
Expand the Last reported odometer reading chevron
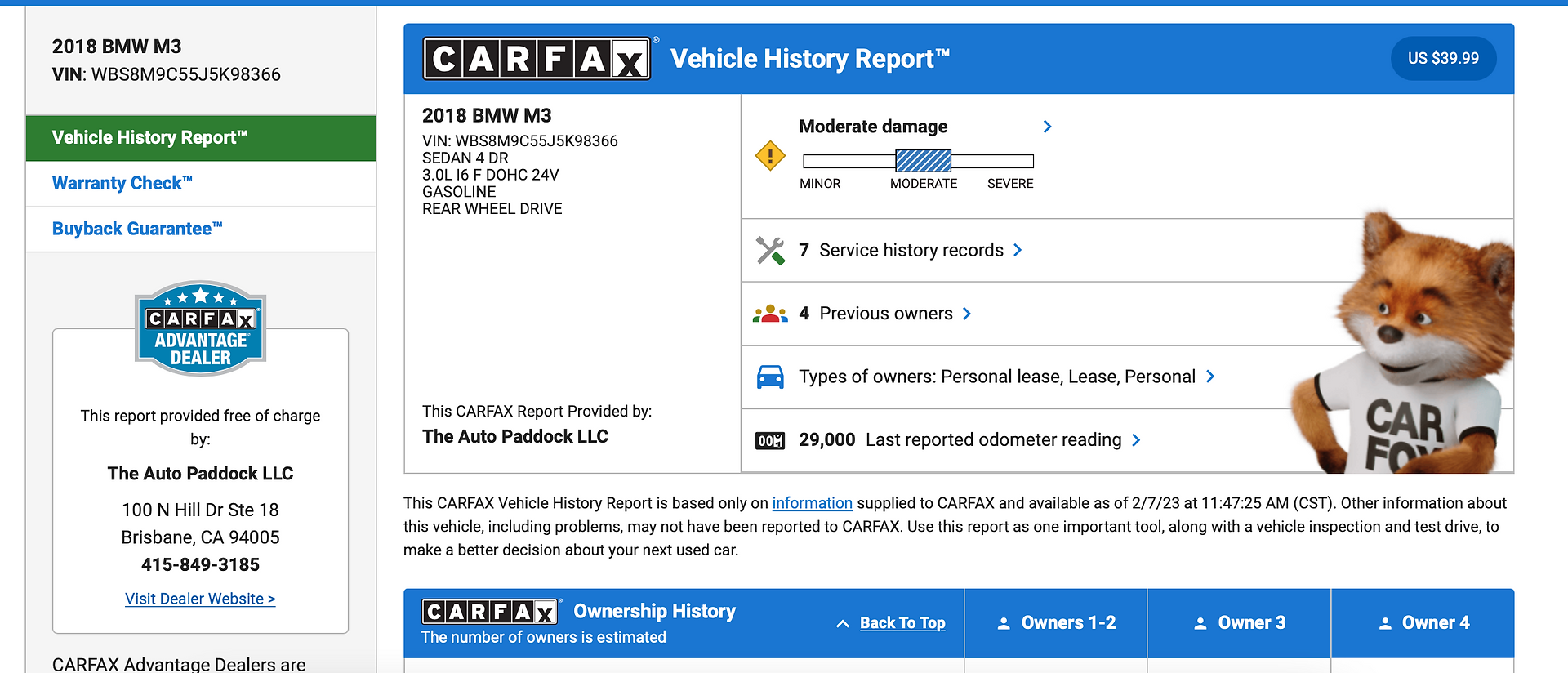1136,440
